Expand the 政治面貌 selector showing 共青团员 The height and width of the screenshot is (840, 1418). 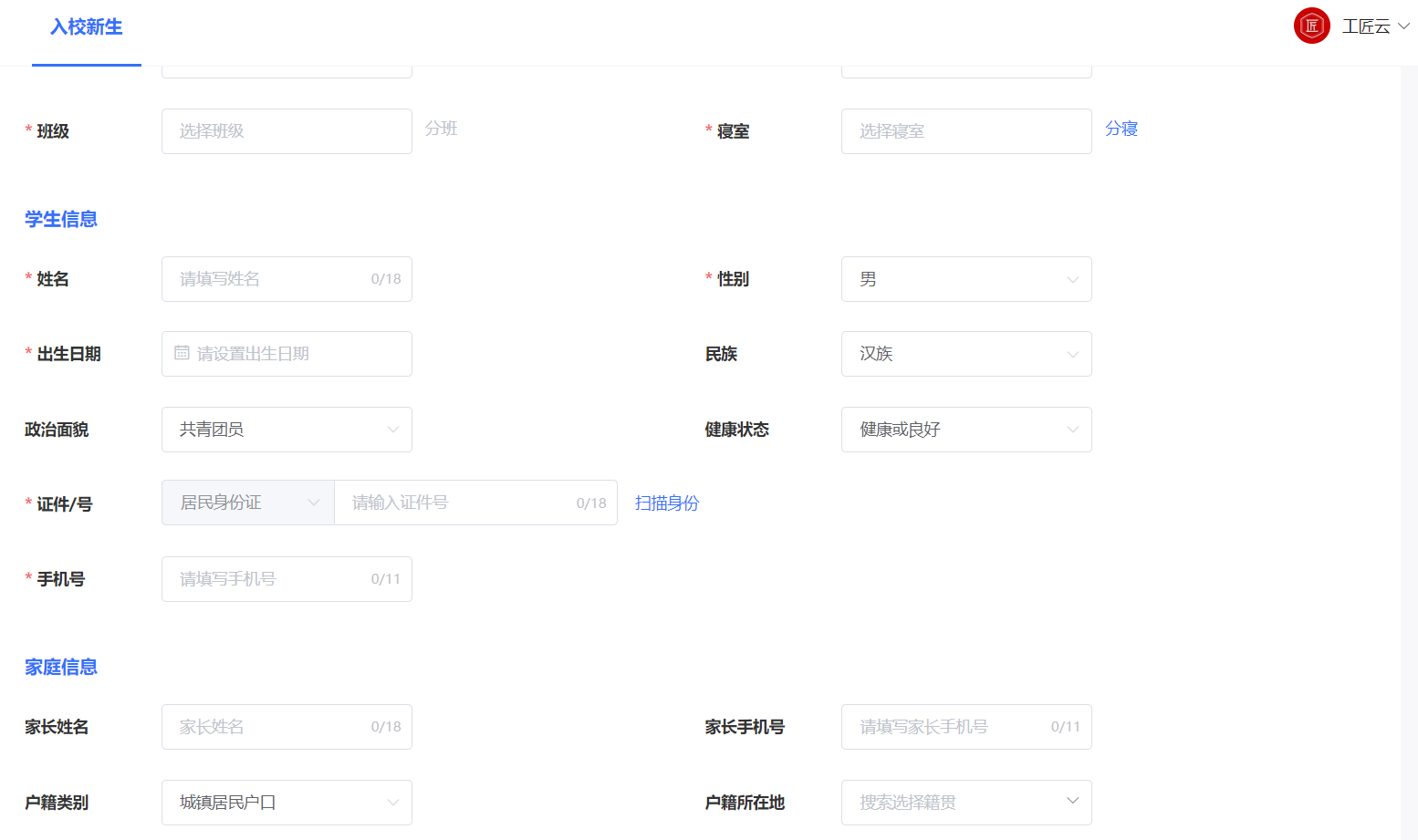click(392, 429)
